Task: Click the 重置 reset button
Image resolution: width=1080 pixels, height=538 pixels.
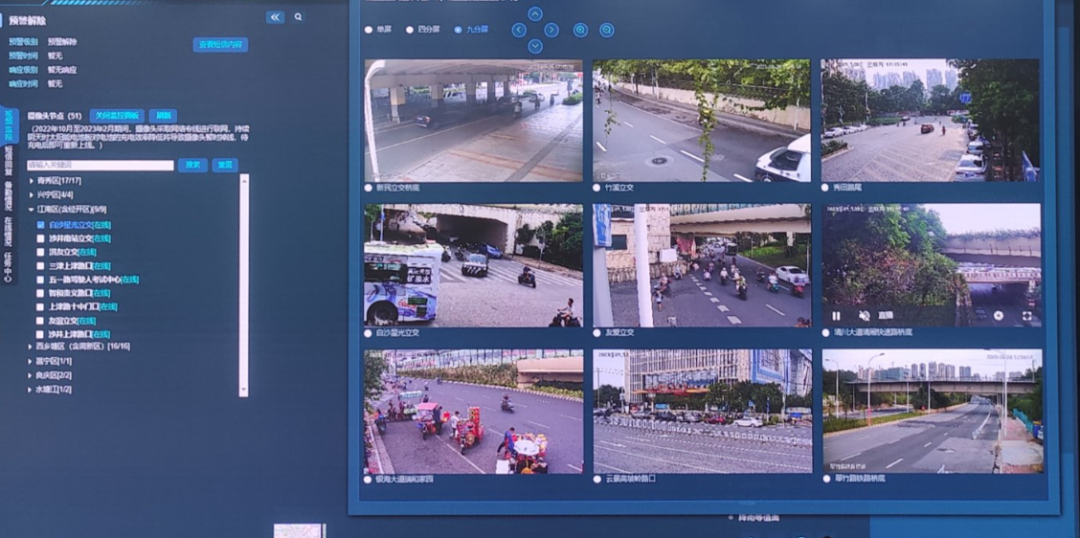Action: pyautogui.click(x=225, y=165)
